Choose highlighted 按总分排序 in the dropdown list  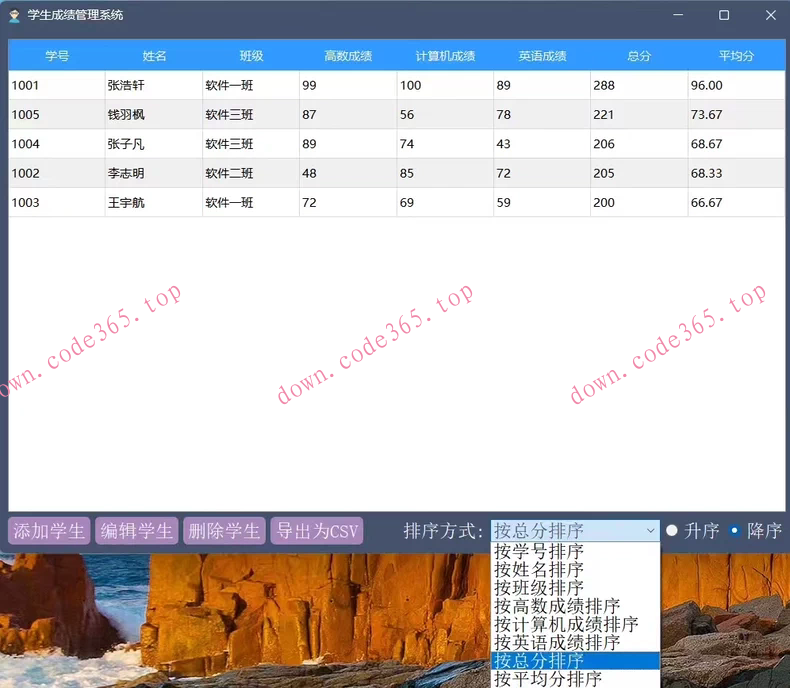(575, 660)
